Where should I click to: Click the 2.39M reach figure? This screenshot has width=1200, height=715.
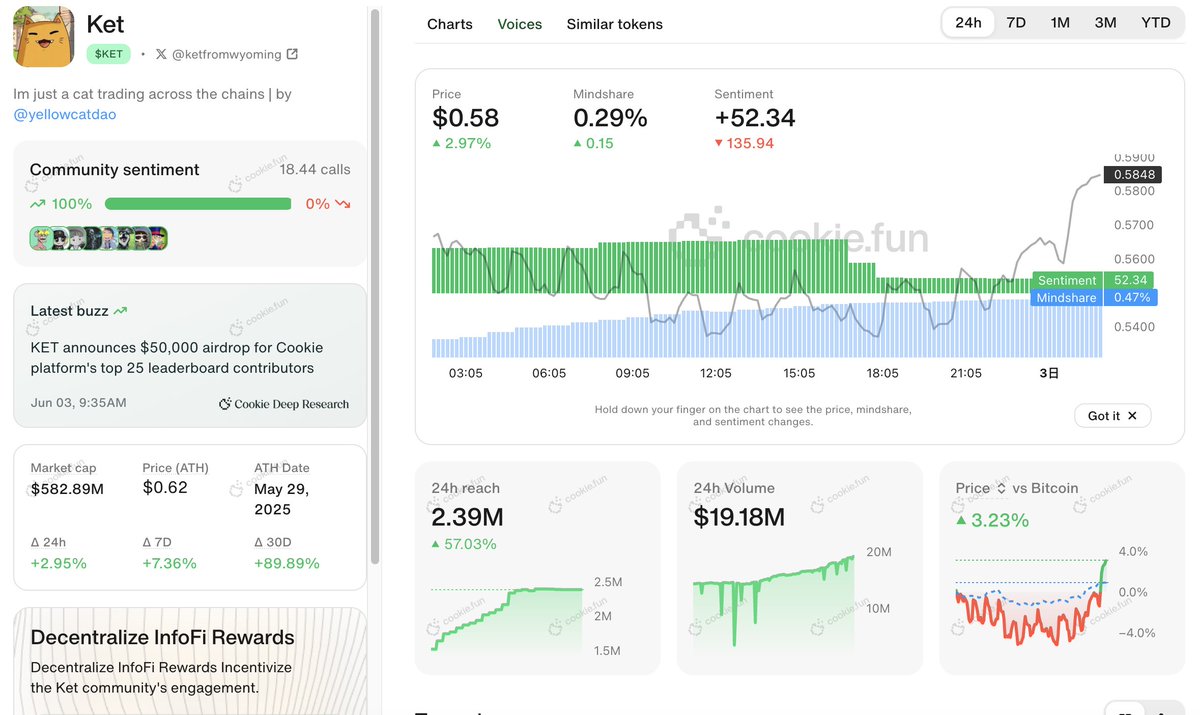467,517
